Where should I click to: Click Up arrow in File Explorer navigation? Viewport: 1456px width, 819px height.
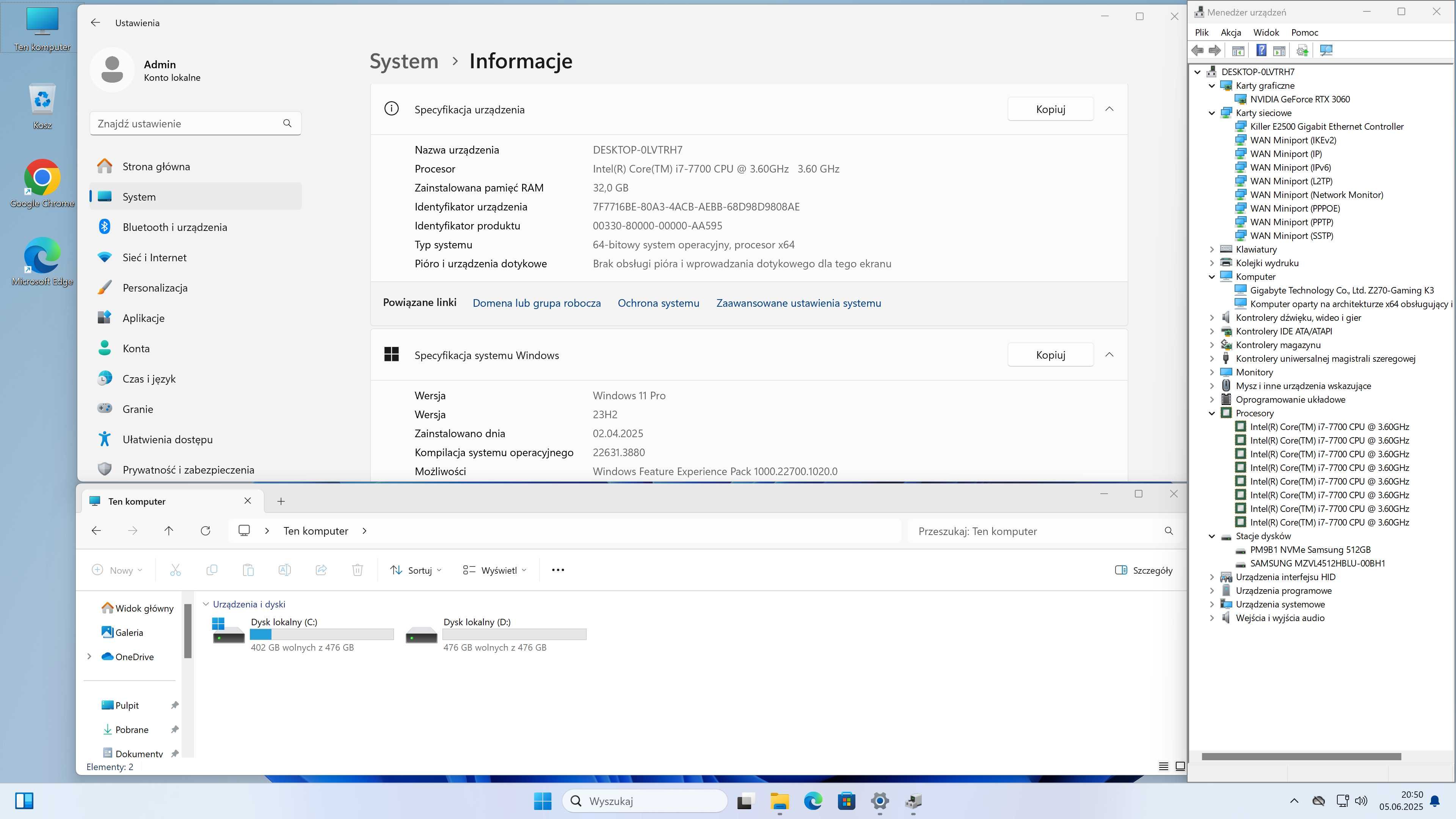pyautogui.click(x=168, y=531)
